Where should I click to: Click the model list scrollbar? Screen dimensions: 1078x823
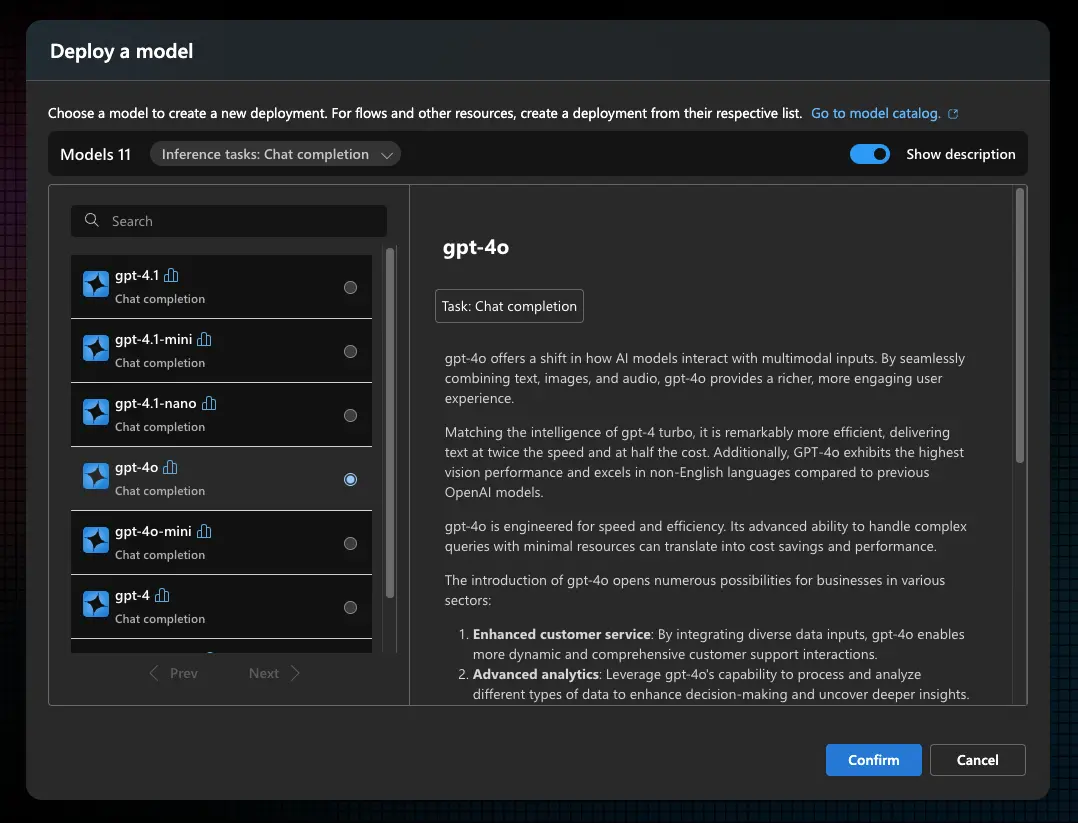[390, 423]
